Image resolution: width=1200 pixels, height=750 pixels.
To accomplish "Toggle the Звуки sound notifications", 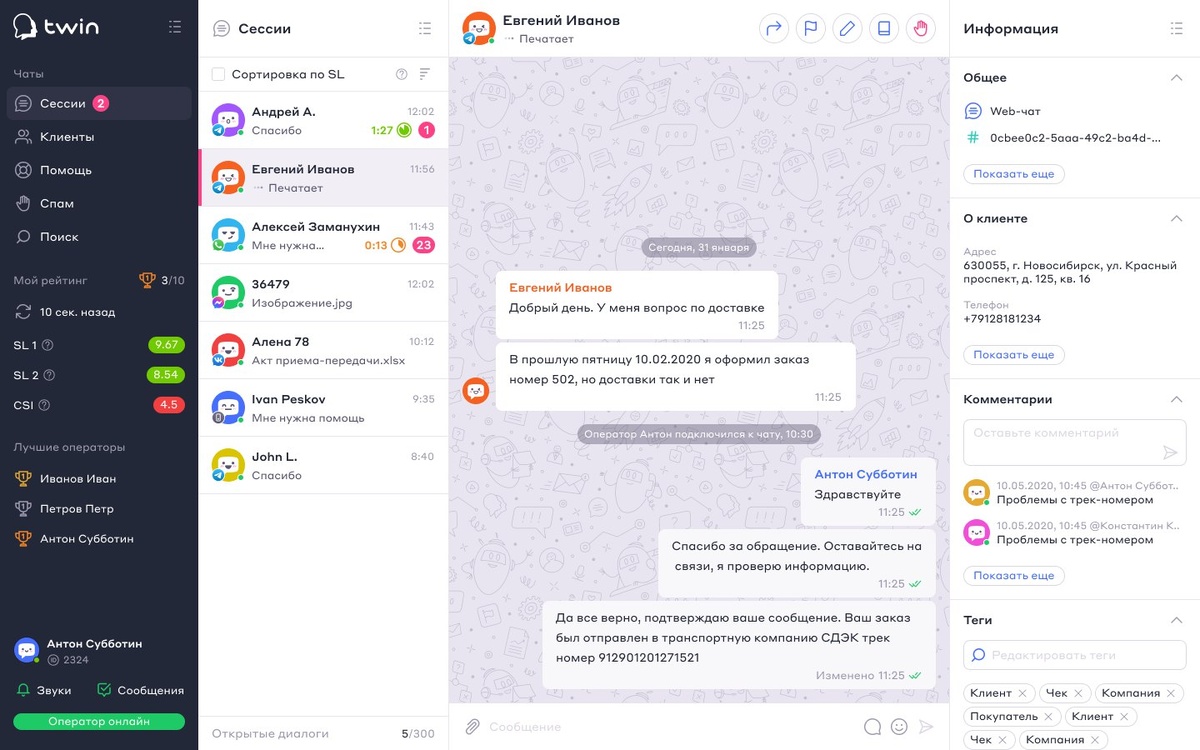I will (44, 690).
